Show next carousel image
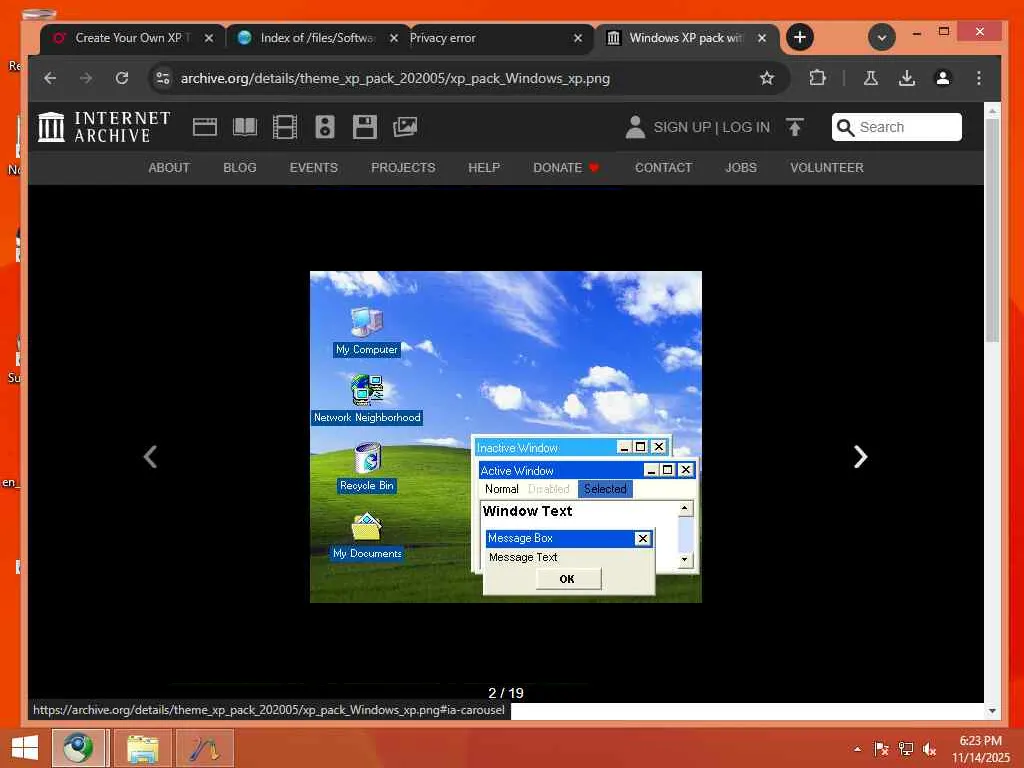This screenshot has height=768, width=1024. 861,456
